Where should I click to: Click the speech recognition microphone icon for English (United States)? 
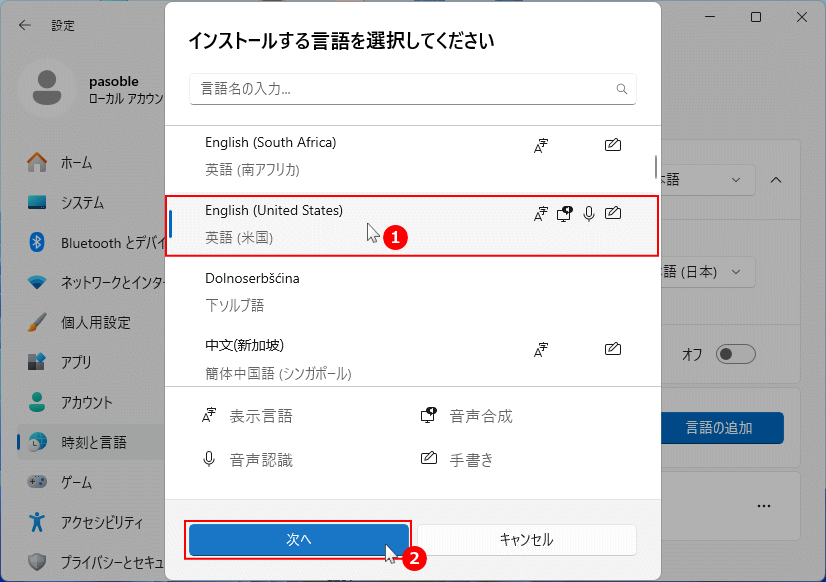coord(590,213)
